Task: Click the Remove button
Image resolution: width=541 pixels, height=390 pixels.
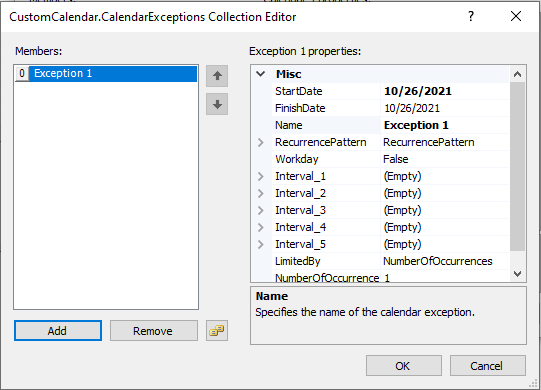Action: pos(154,331)
